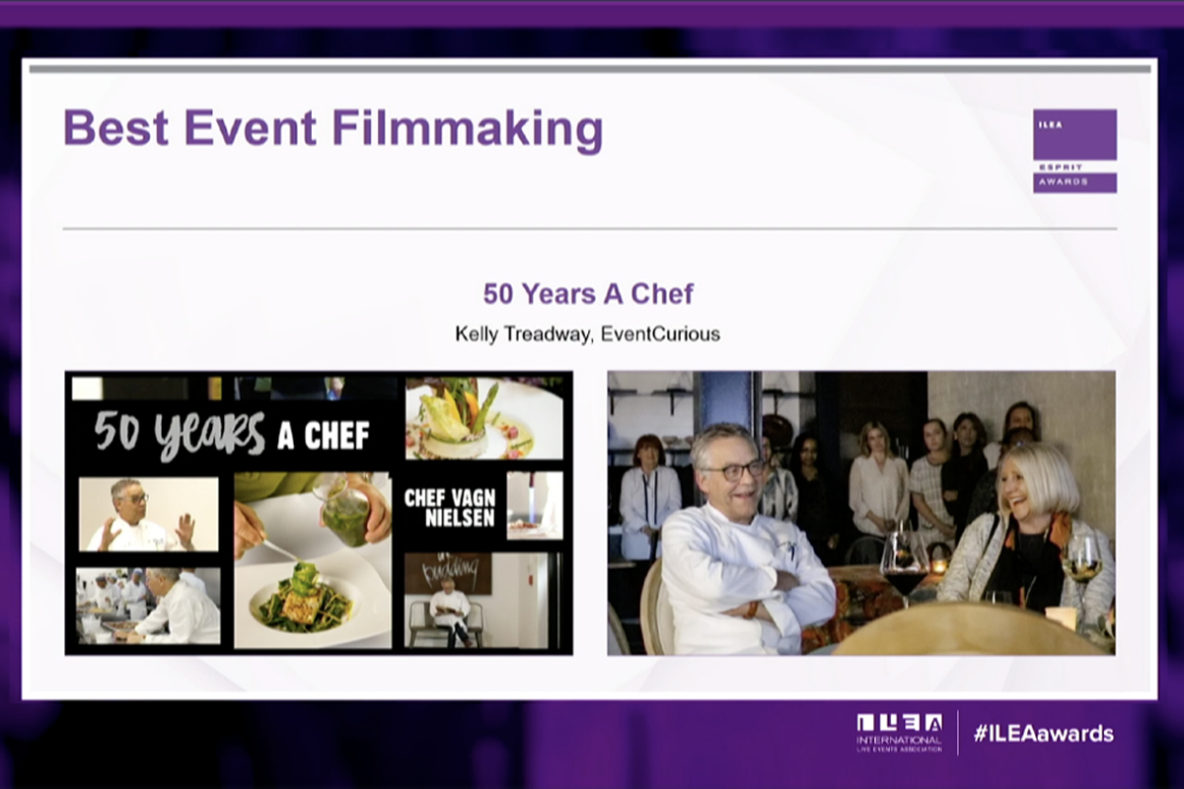Click the green sauce jar being poured
The width and height of the screenshot is (1184, 789).
[347, 511]
